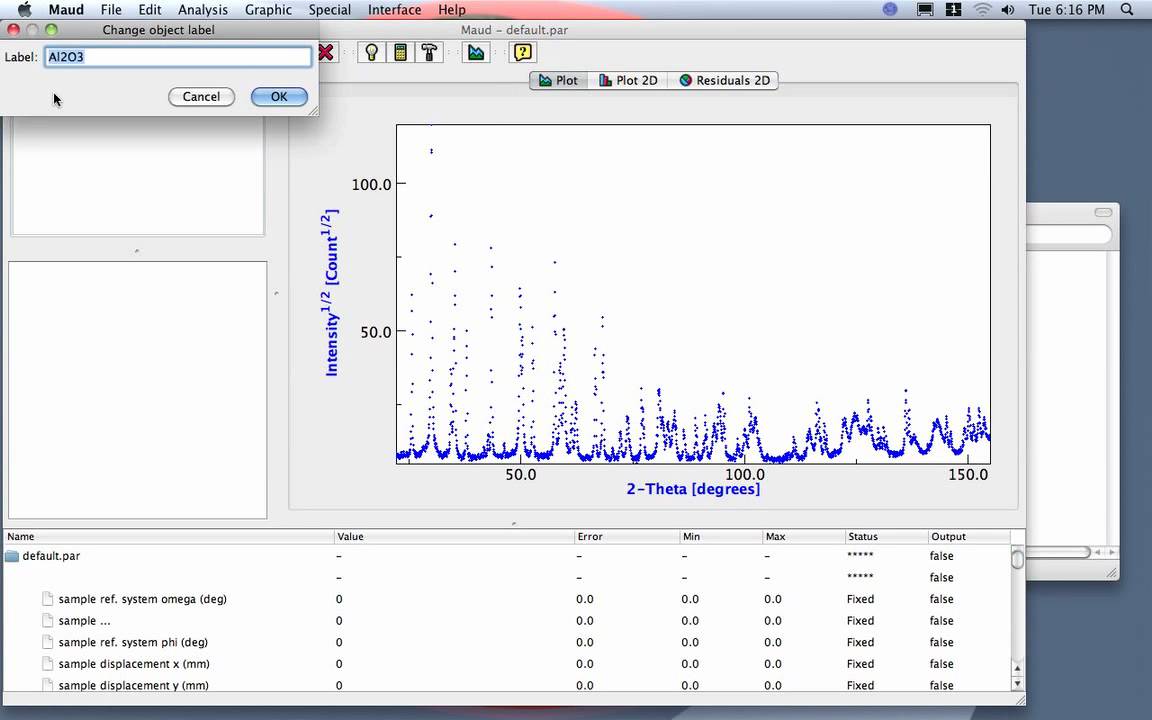Click false output value of default.par row
Image resolution: width=1152 pixels, height=720 pixels.
click(x=941, y=556)
